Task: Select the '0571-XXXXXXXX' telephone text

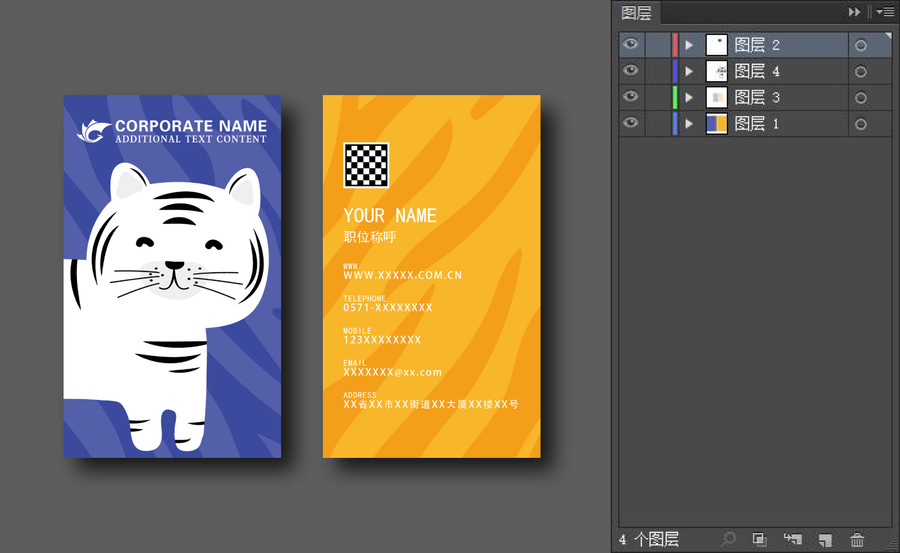Action: [x=388, y=308]
